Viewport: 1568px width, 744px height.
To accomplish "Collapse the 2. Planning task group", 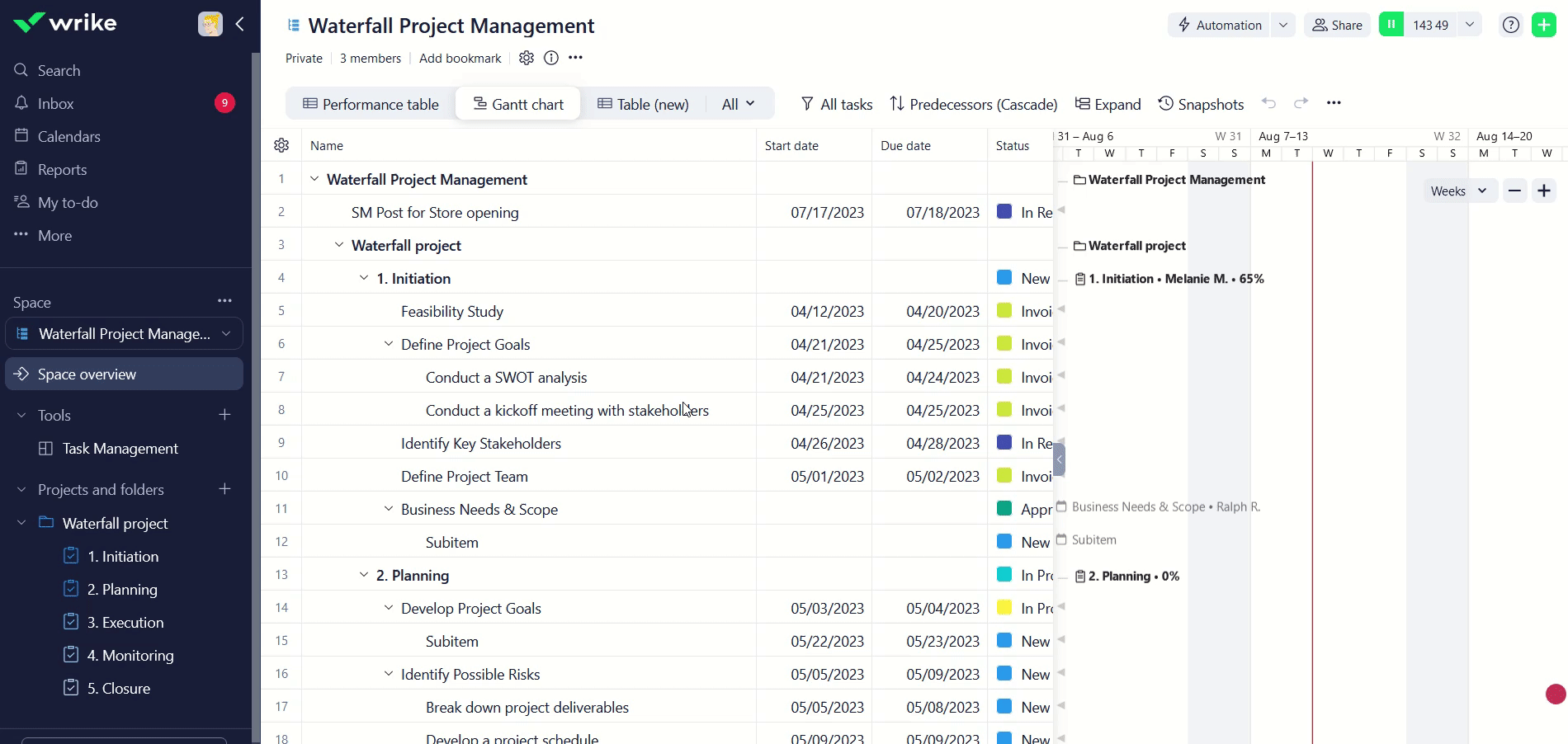I will coord(364,575).
